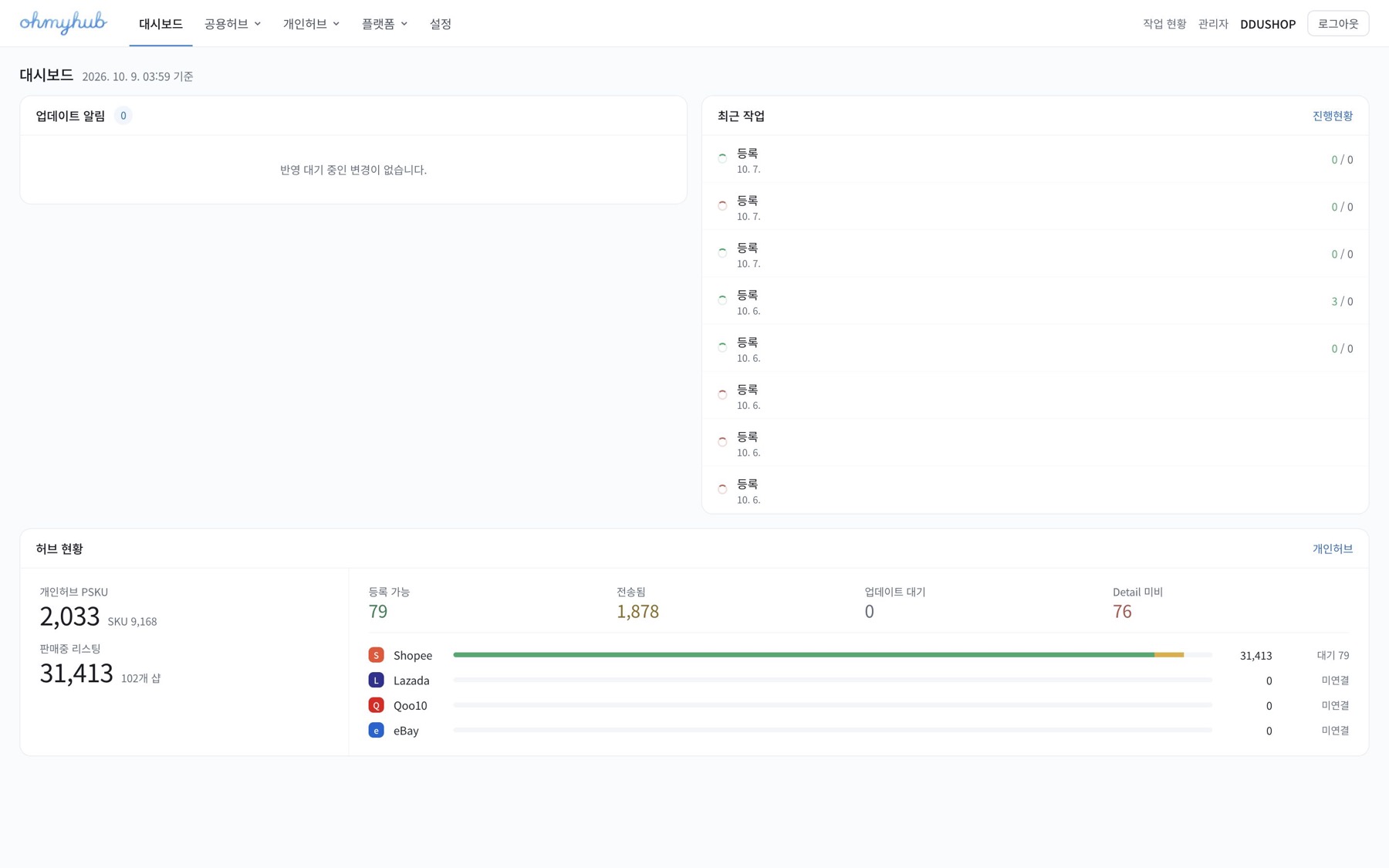Open the 대시보드 tab
This screenshot has width=1389, height=868.
tap(161, 24)
